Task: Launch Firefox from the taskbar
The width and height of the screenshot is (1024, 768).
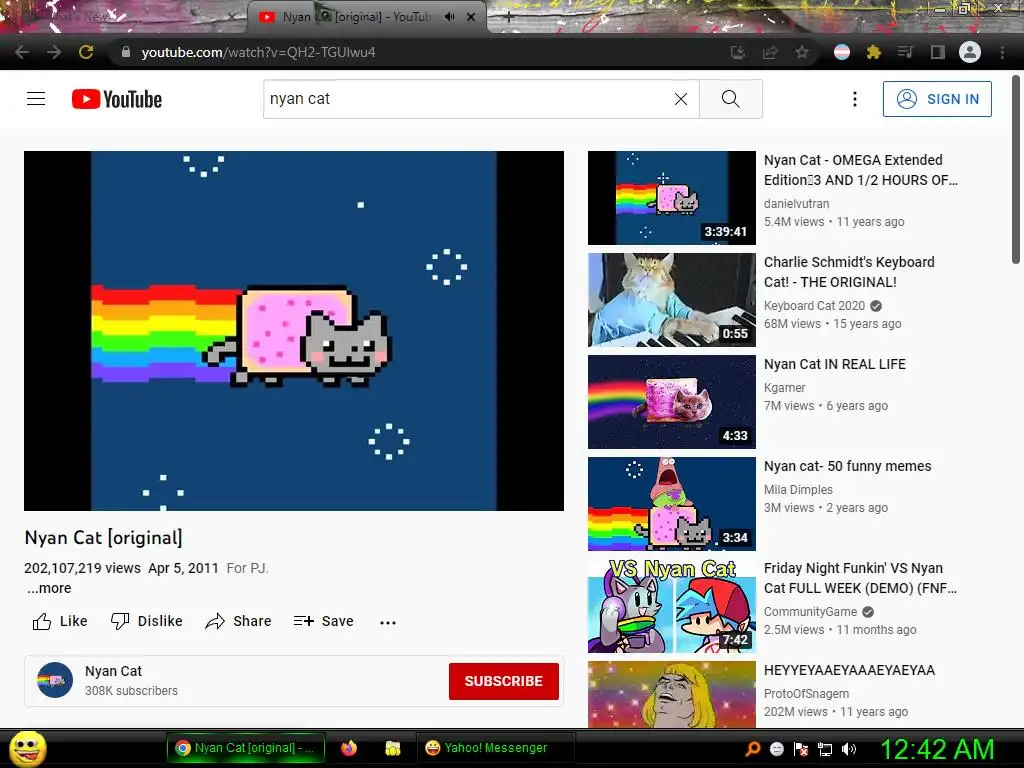Action: [349, 748]
